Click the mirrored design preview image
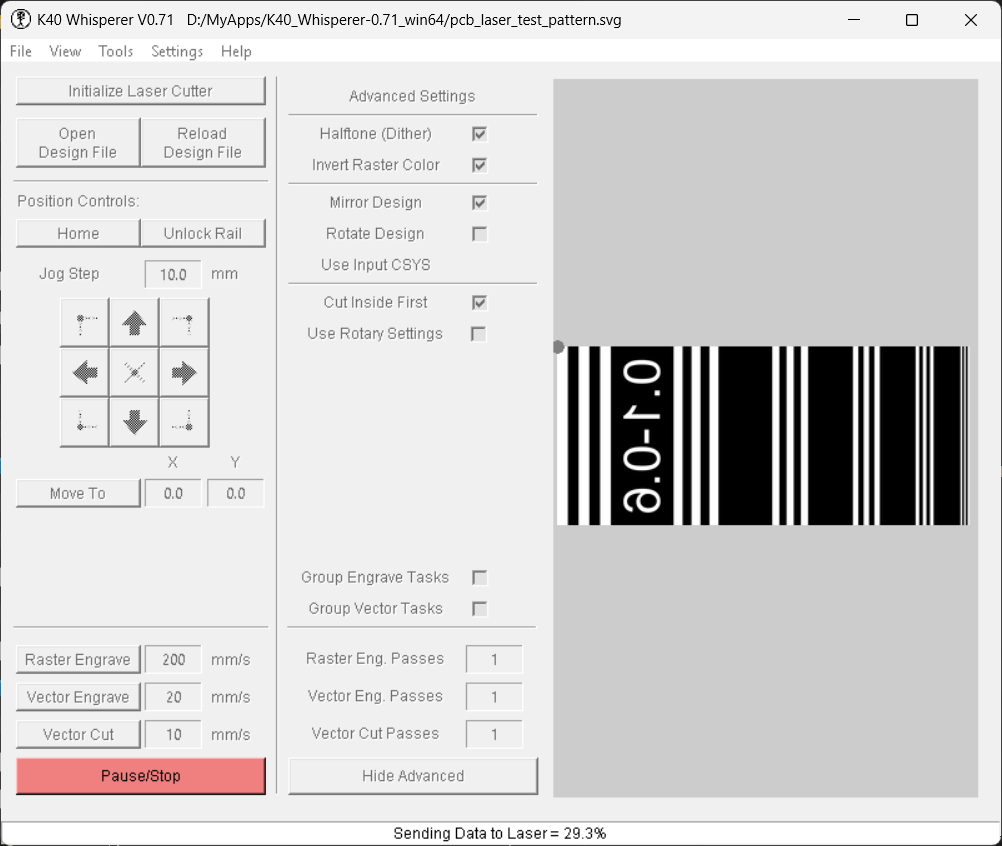 click(x=763, y=436)
